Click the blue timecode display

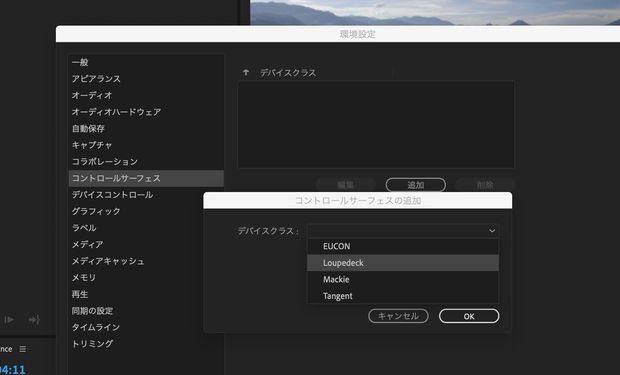[13, 370]
